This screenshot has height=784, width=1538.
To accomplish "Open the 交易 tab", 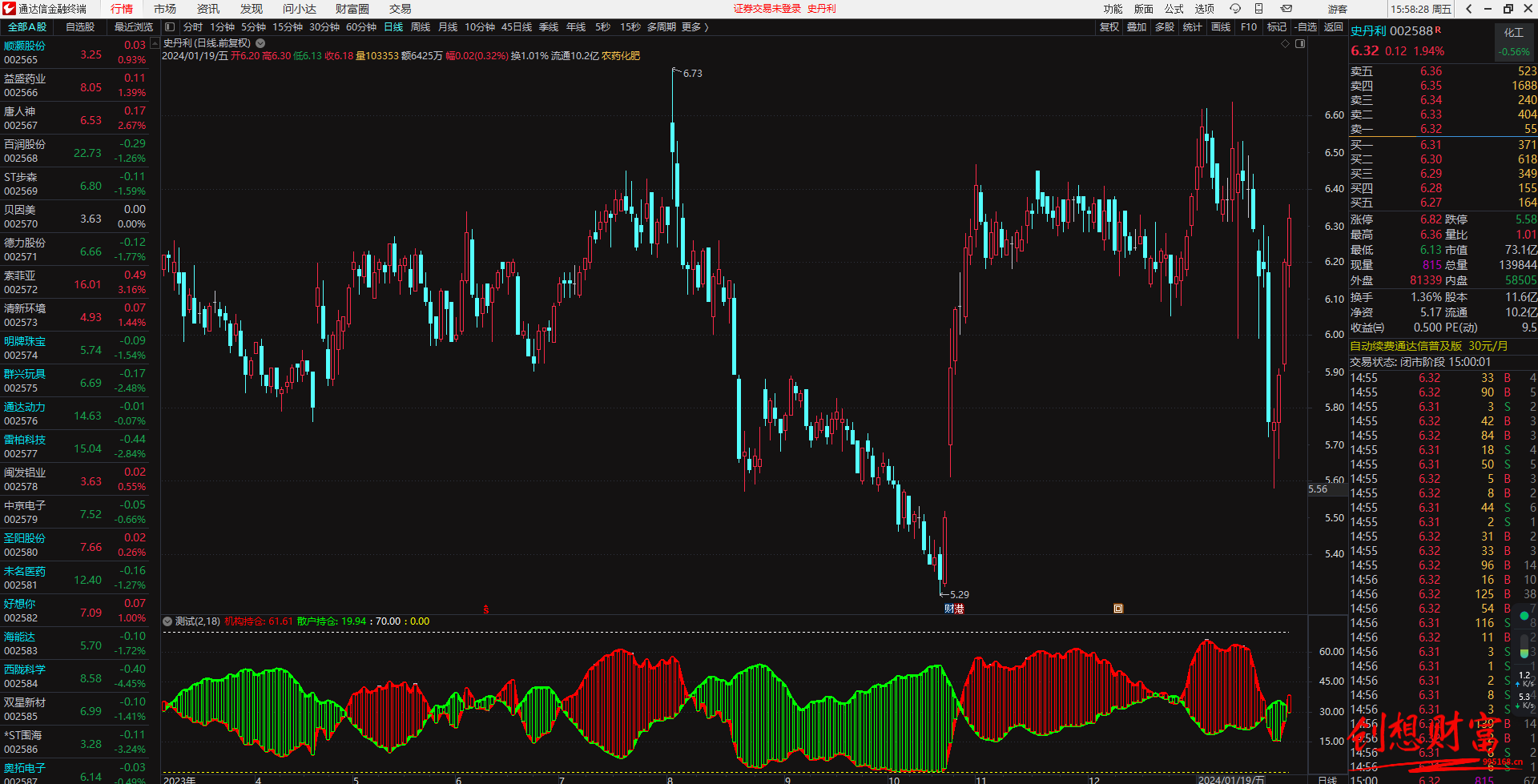I will [x=401, y=9].
